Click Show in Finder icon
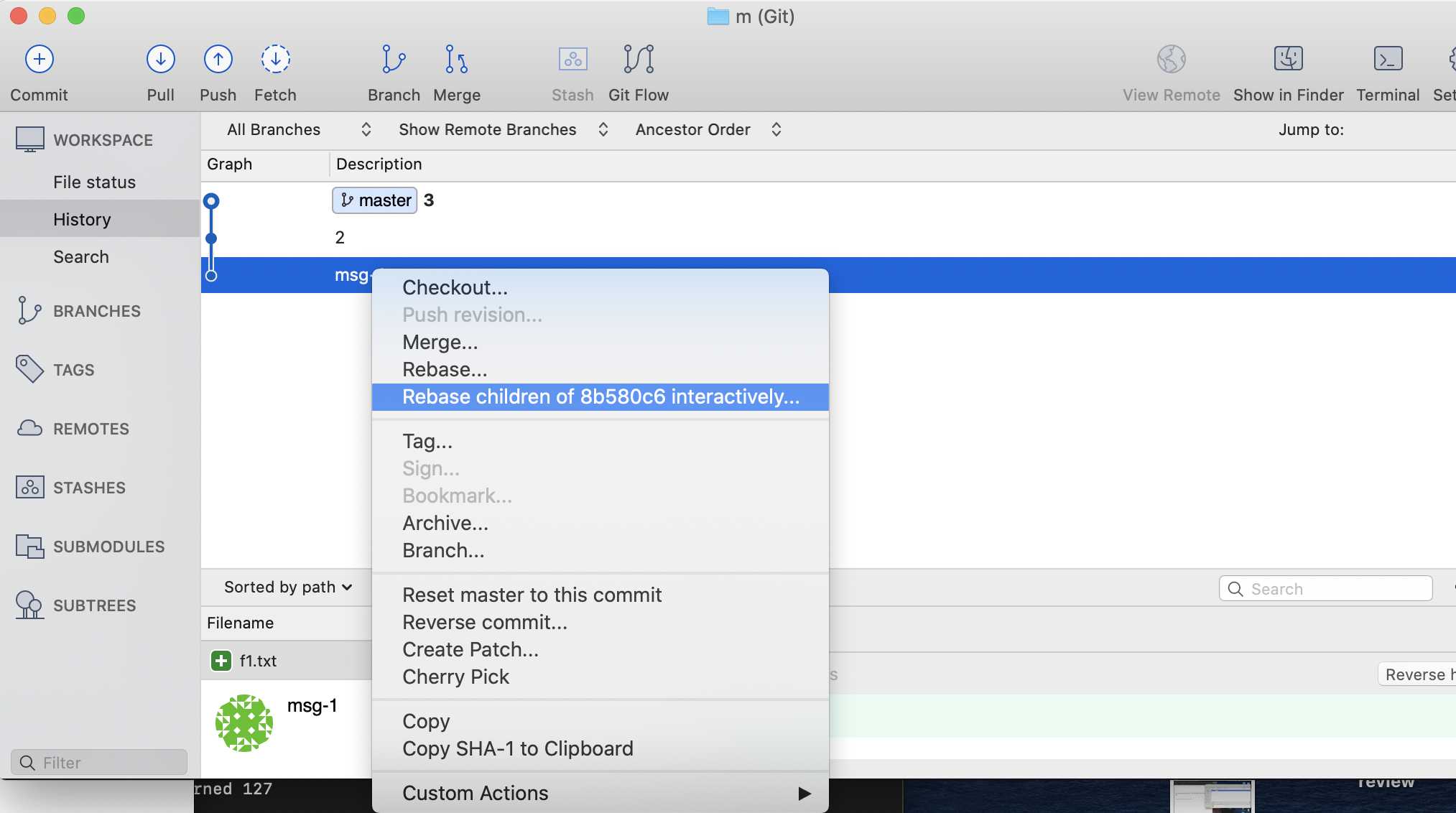1456x813 pixels. pos(1288,60)
